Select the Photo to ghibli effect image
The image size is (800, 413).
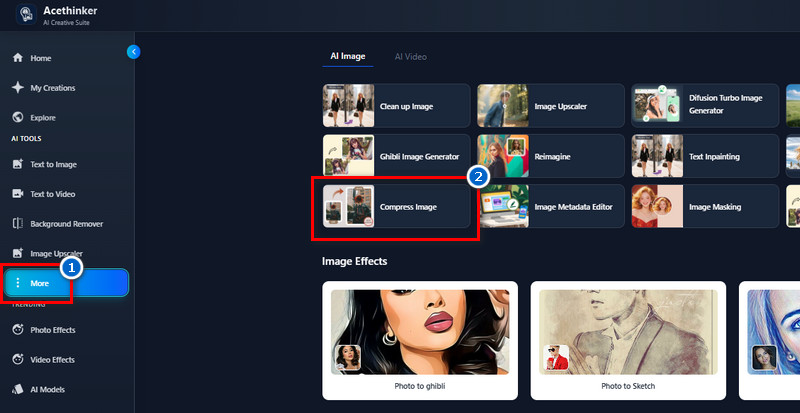pyautogui.click(x=420, y=332)
